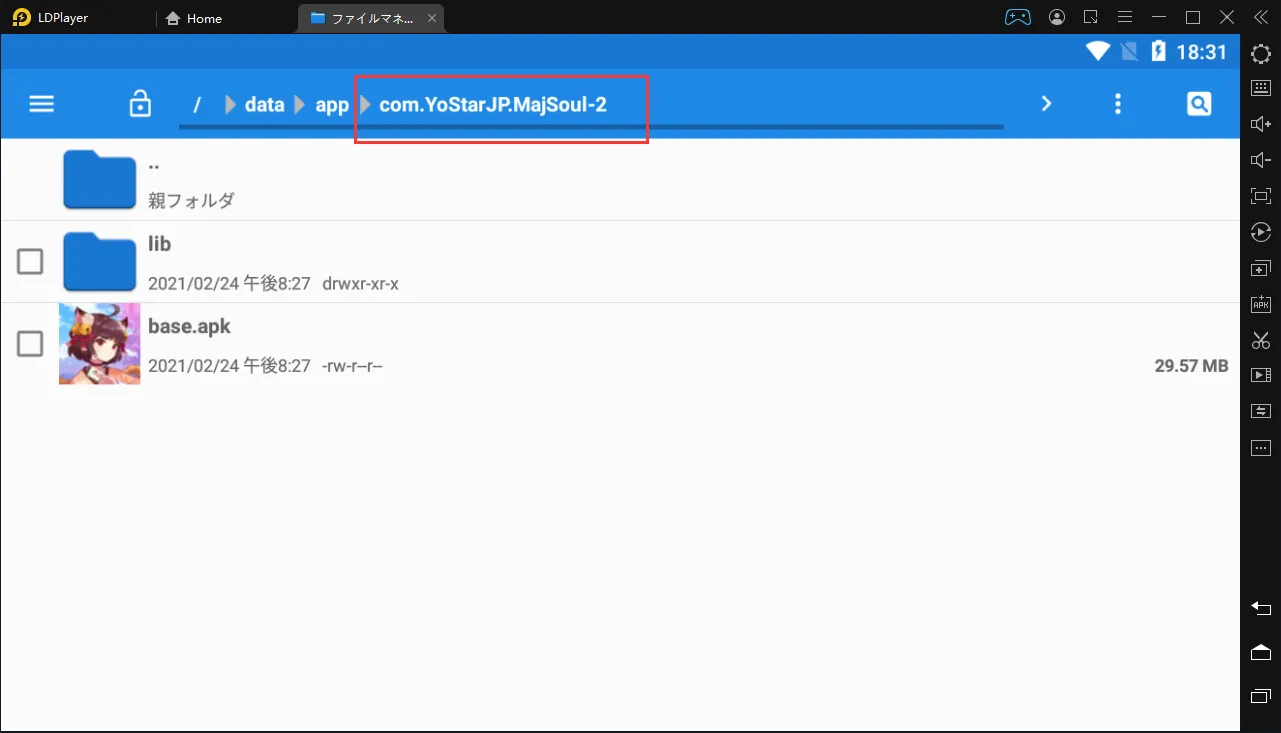This screenshot has width=1281, height=733.
Task: Open the parent folder '..' entry
Action: point(620,180)
